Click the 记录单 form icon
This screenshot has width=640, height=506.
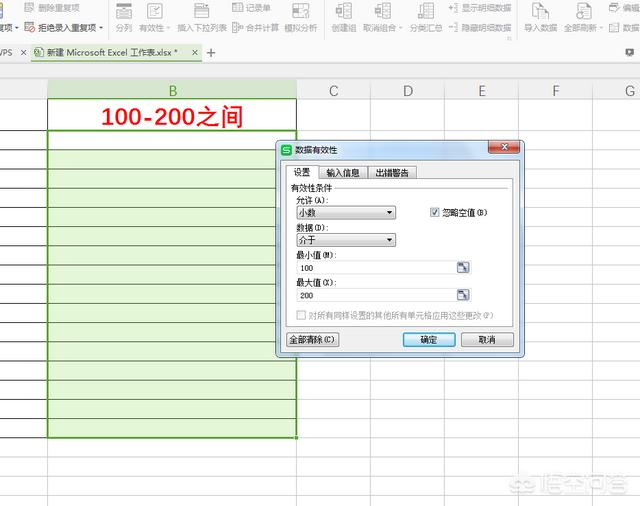(237, 7)
